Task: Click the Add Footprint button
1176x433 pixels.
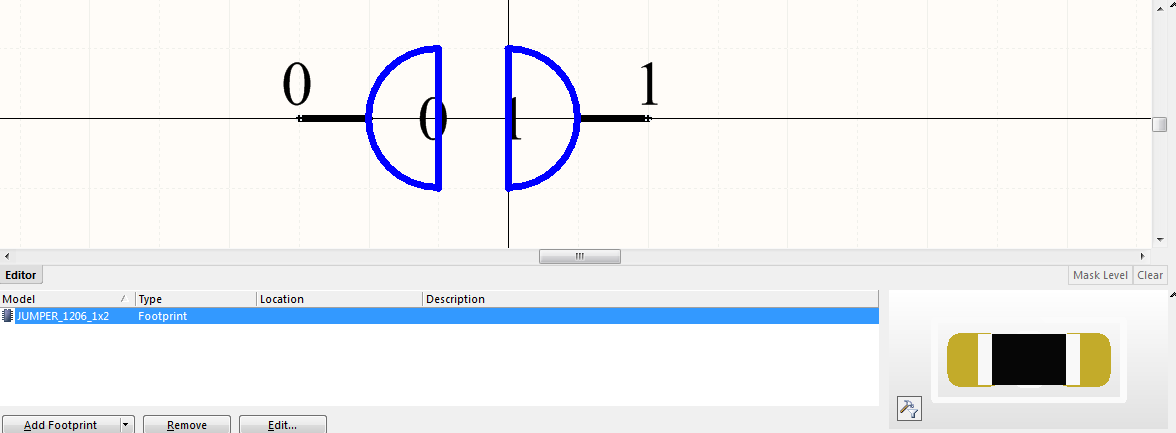Action: click(61, 425)
